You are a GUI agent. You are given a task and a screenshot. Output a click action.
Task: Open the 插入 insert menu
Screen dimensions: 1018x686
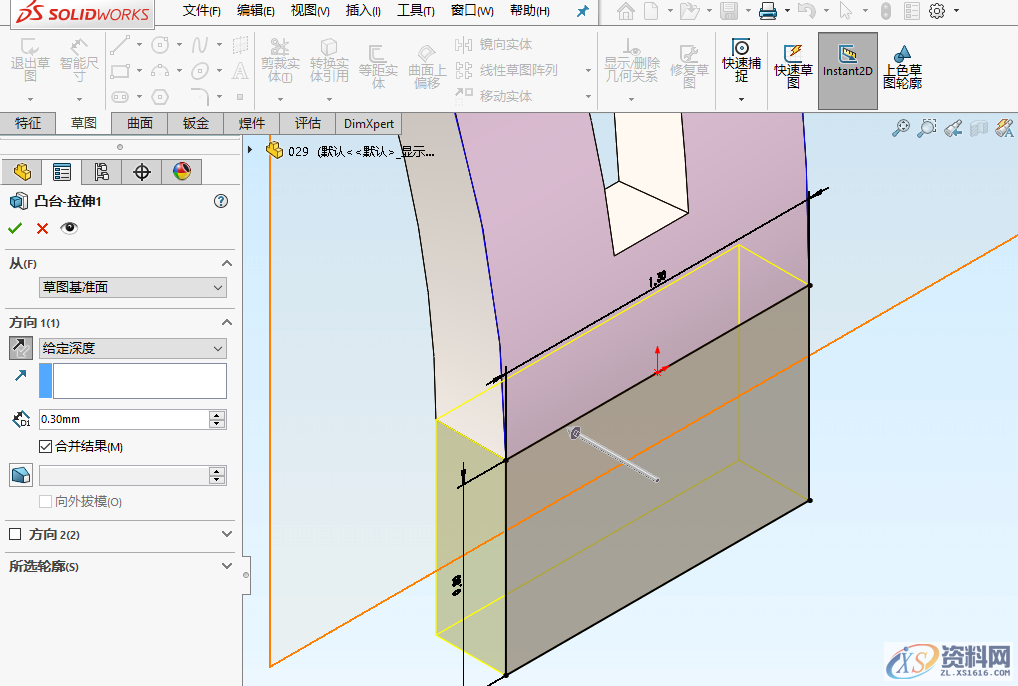[363, 11]
